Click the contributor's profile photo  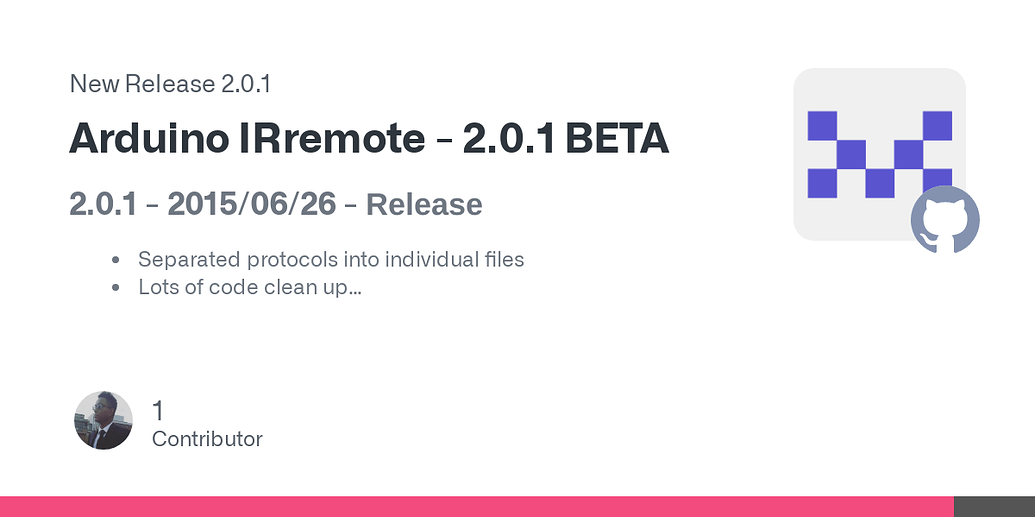[x=103, y=420]
